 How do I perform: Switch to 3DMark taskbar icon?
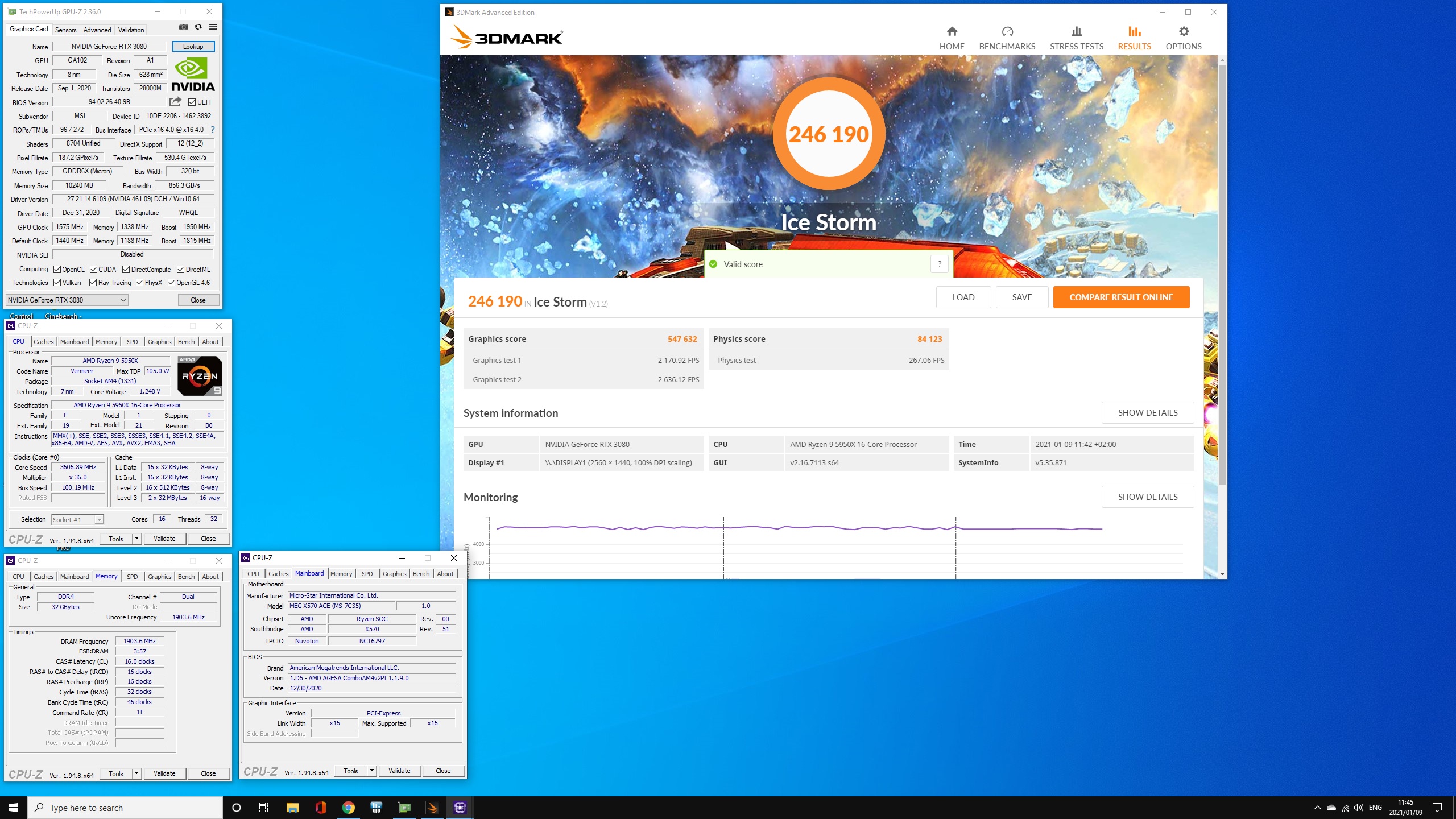click(x=432, y=808)
